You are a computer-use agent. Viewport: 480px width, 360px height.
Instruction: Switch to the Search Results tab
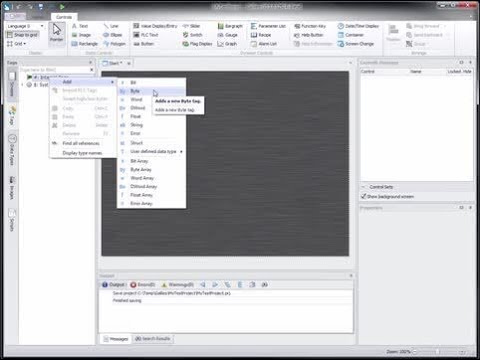(153, 339)
